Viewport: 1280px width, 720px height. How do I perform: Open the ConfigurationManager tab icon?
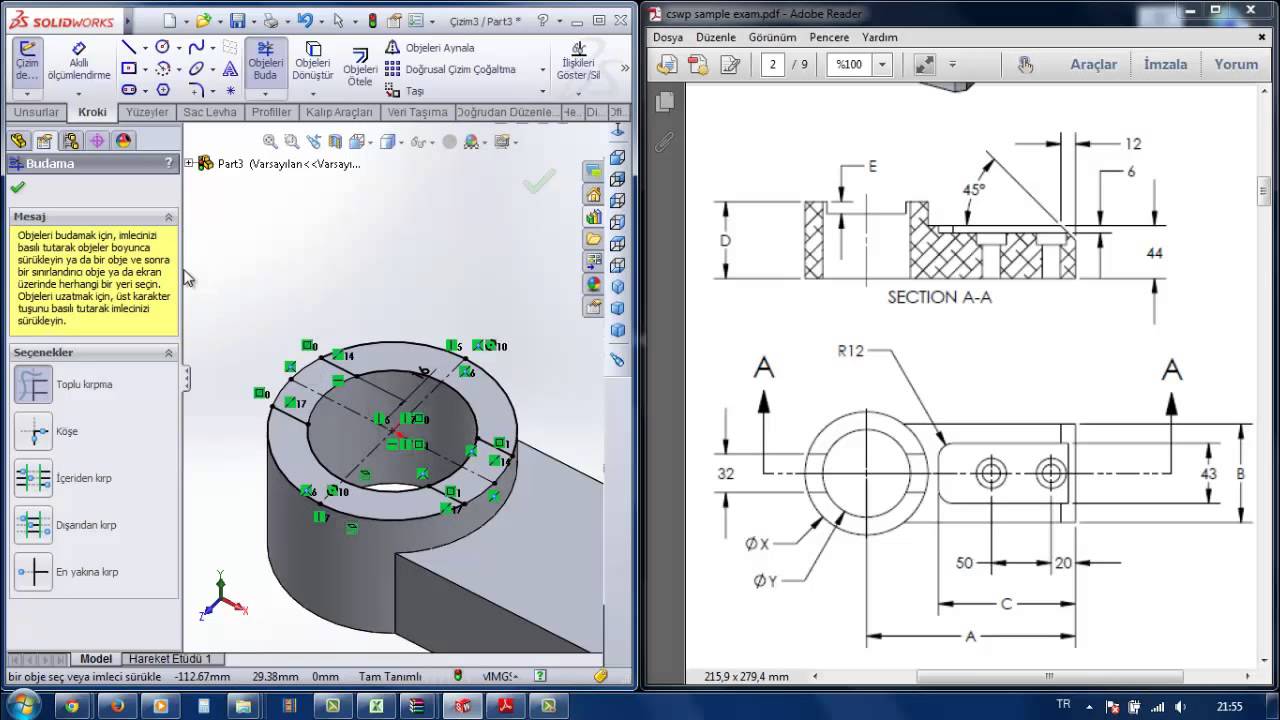coord(70,141)
